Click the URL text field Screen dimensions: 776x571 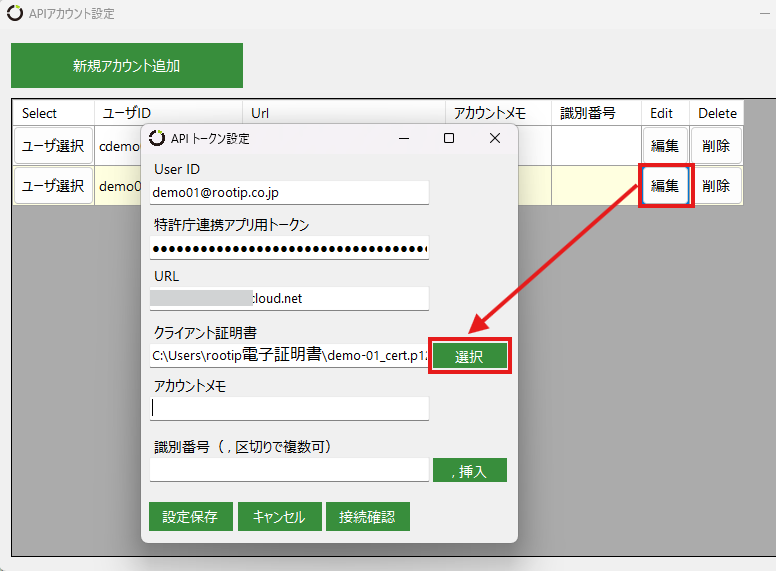289,297
